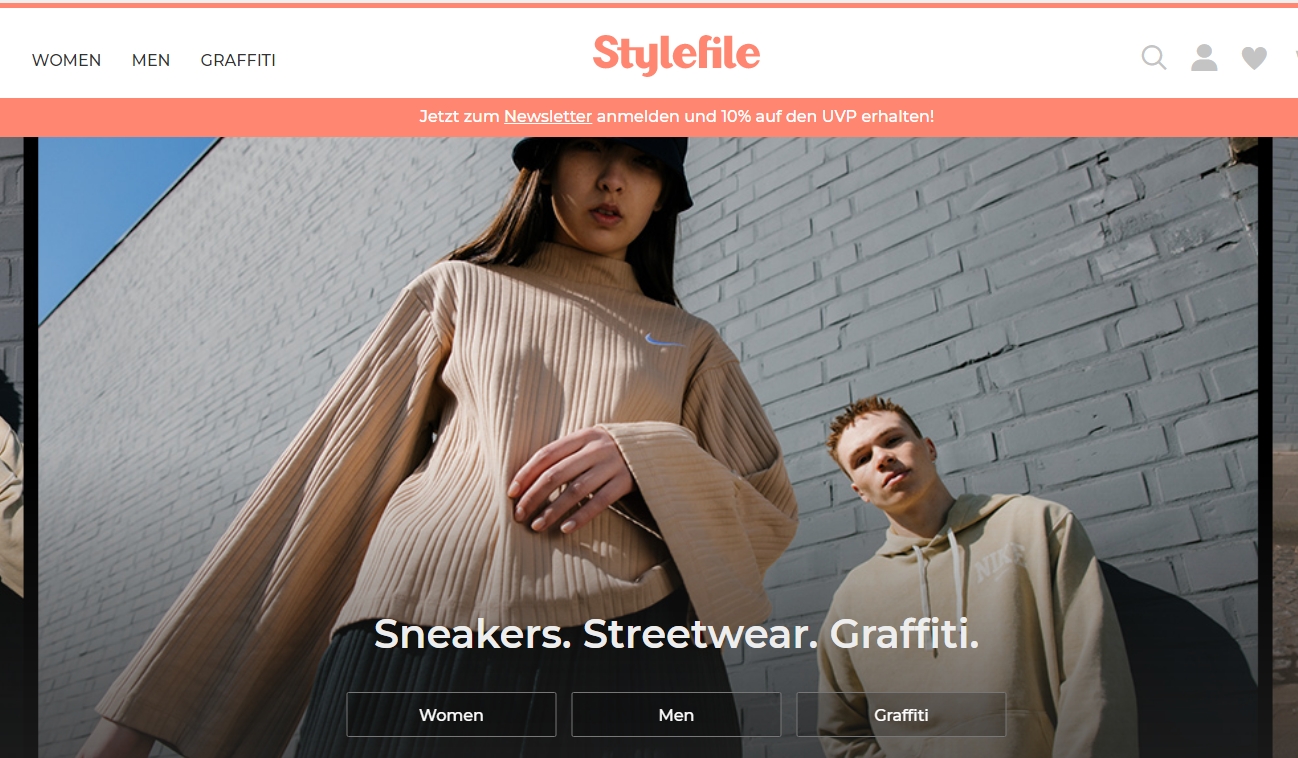Open the wishlist heart icon

coord(1254,58)
